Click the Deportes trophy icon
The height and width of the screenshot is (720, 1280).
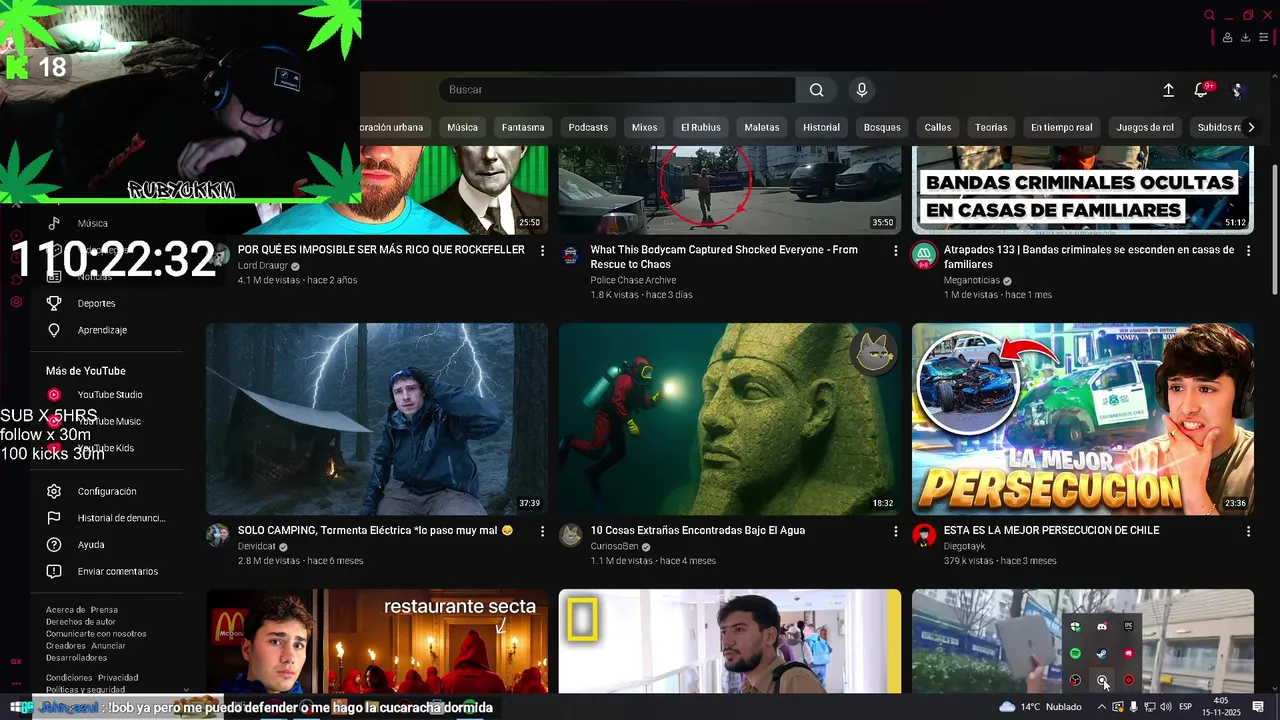[54, 303]
